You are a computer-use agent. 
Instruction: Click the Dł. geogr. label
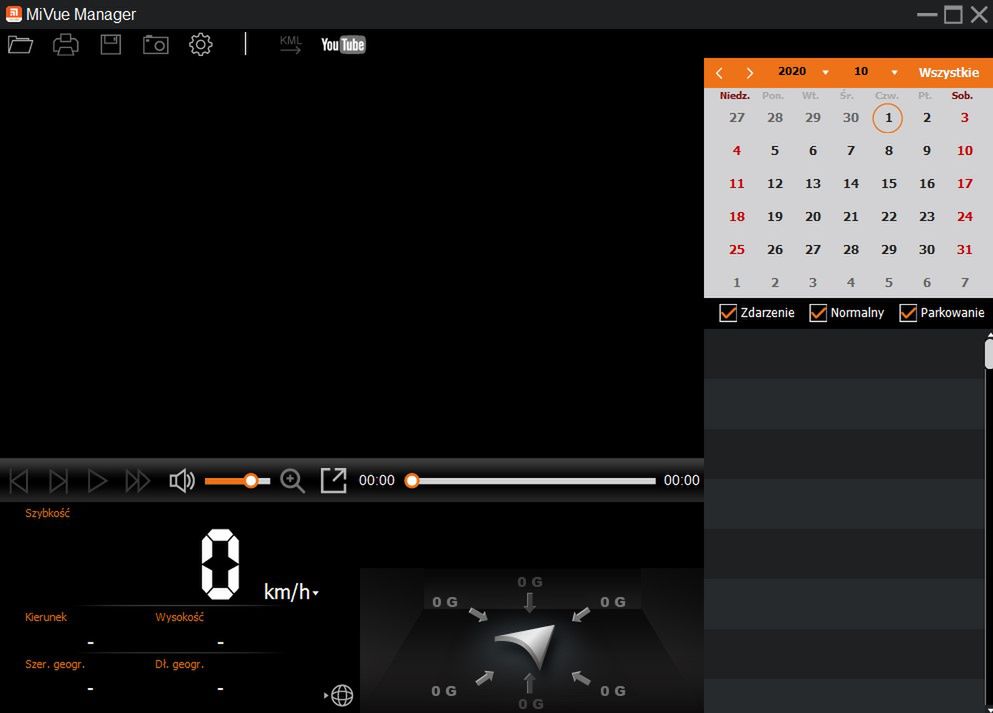point(179,664)
